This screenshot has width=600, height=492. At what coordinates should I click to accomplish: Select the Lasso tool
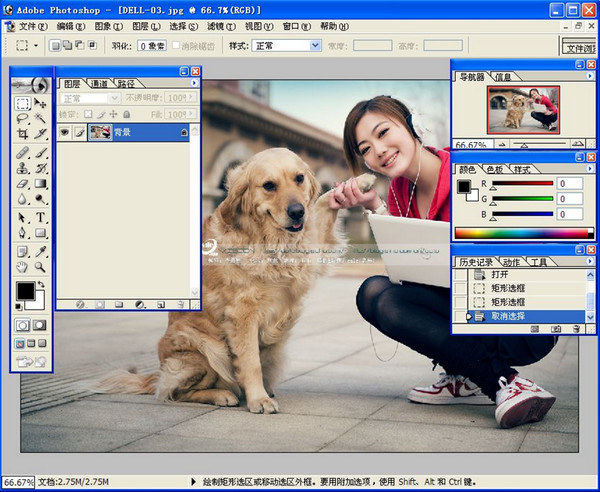tap(22, 118)
